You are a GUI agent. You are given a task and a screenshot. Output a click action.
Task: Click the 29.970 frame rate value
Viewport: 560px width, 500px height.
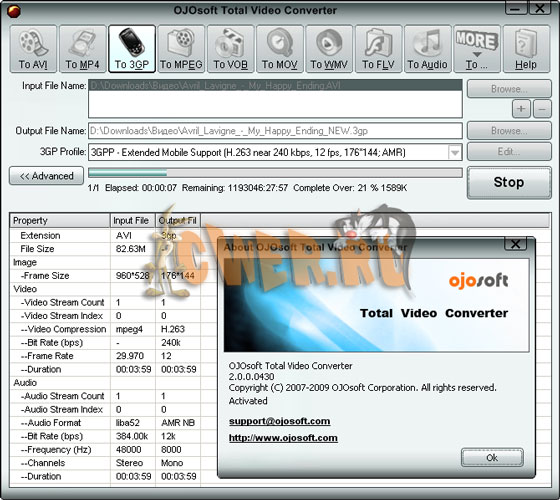pyautogui.click(x=130, y=356)
